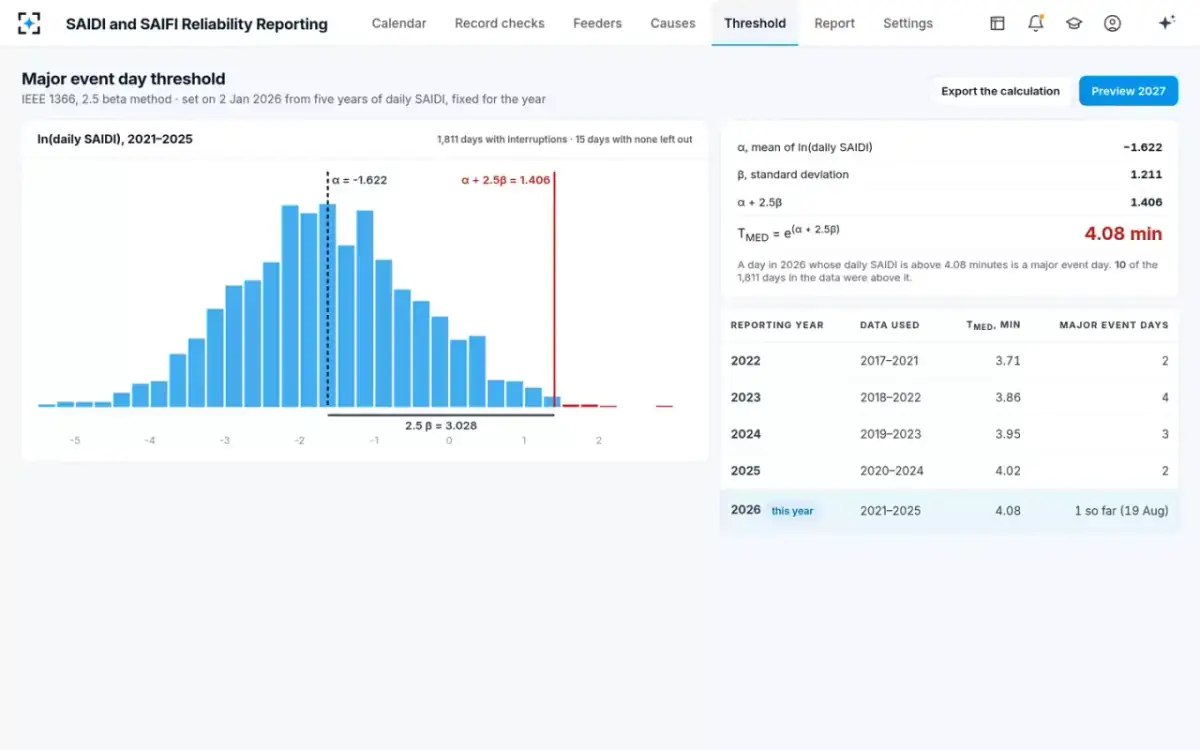The image size is (1200, 750).
Task: Switch to the Calendar tab
Action: point(399,23)
